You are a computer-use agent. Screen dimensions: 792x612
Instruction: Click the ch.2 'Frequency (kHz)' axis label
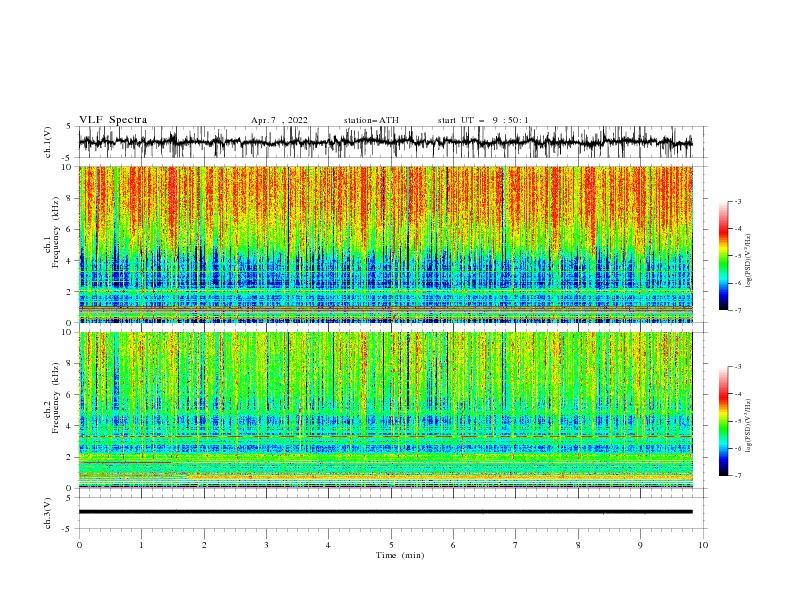click(56, 398)
